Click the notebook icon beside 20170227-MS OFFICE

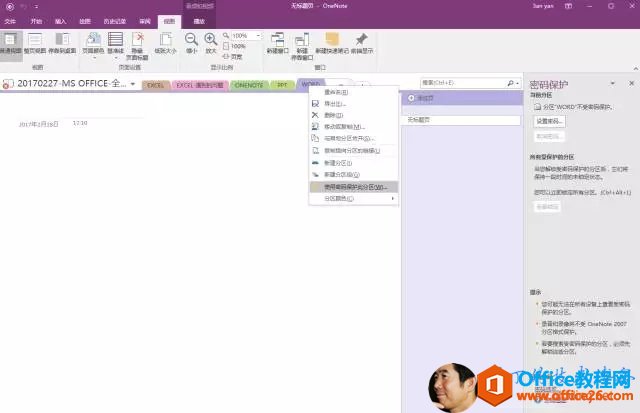8,84
